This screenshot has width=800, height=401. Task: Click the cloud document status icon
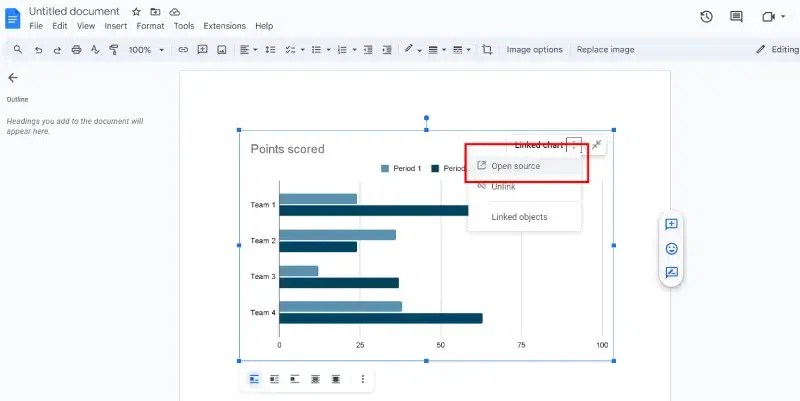click(x=174, y=12)
